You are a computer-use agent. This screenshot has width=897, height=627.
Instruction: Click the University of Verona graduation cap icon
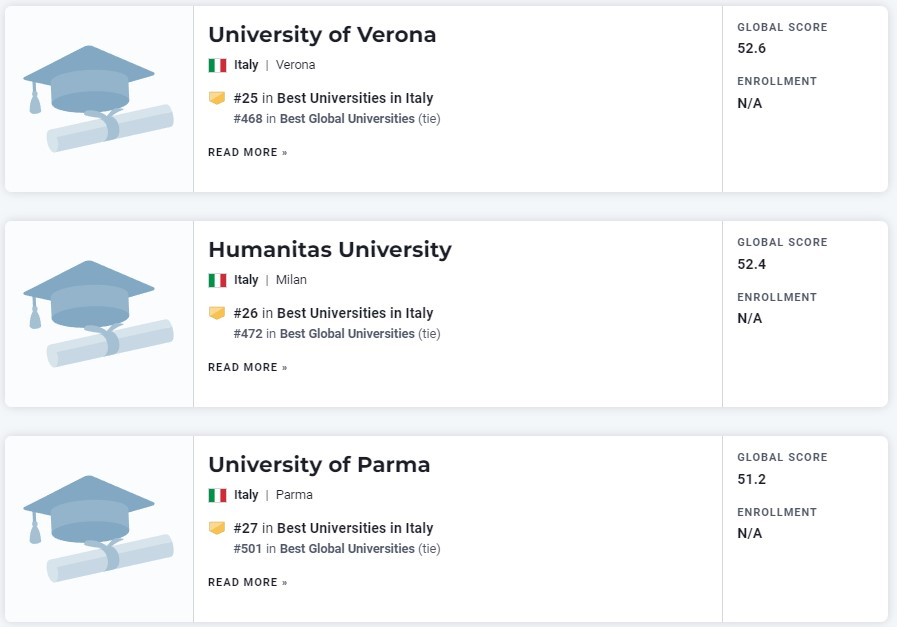(98, 98)
